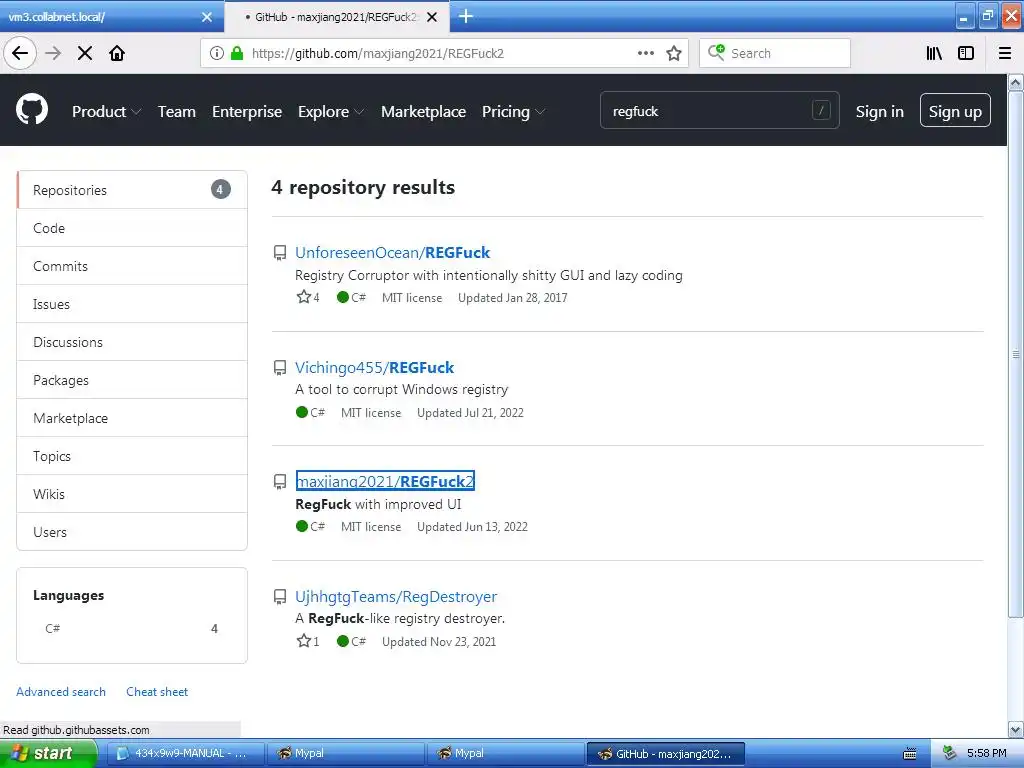Image resolution: width=1024 pixels, height=768 pixels.
Task: Click repo icon beside UnforeseenOcean/REGFuck
Action: tap(280, 253)
